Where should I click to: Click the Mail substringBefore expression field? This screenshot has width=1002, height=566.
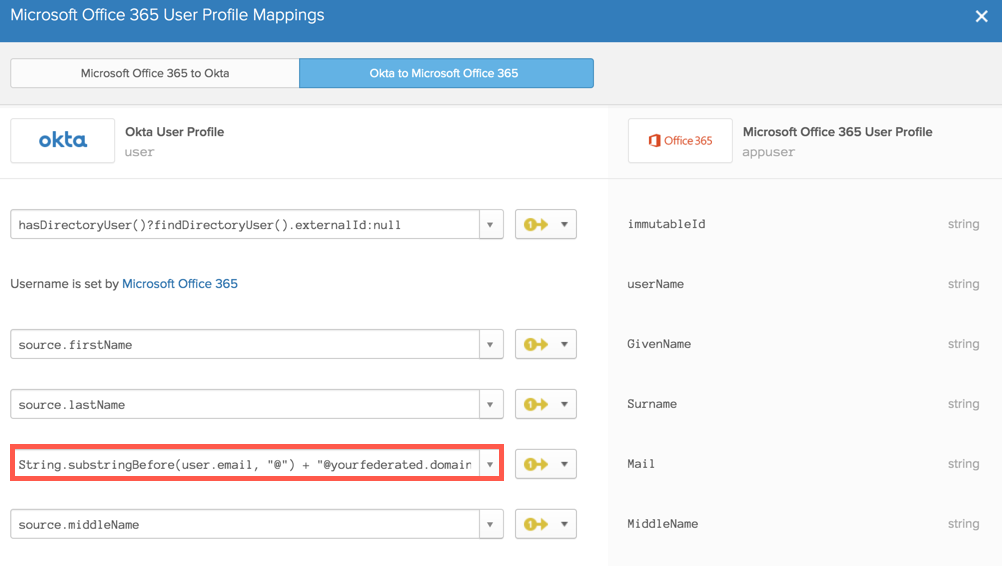tap(245, 465)
